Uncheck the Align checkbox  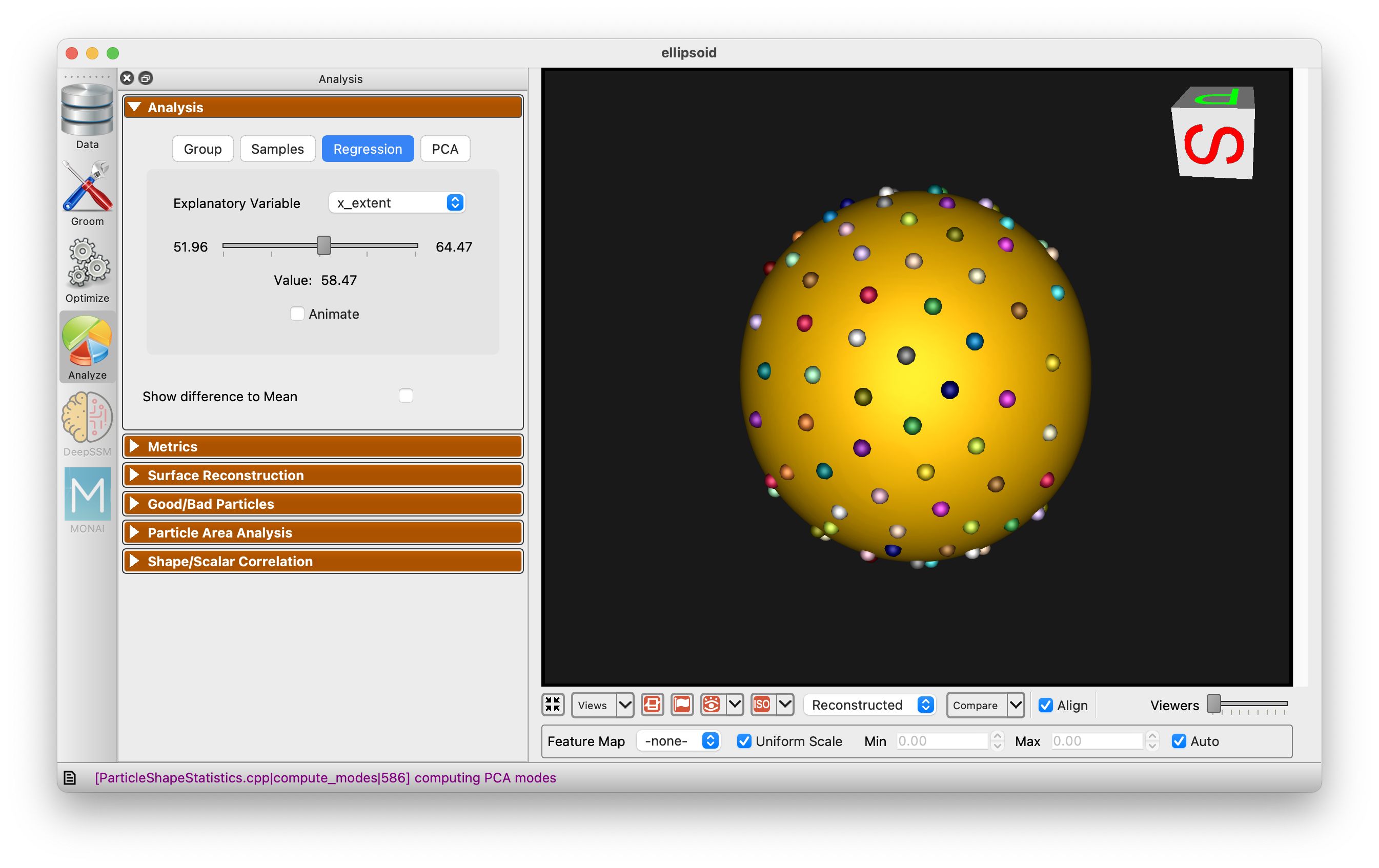[1046, 706]
